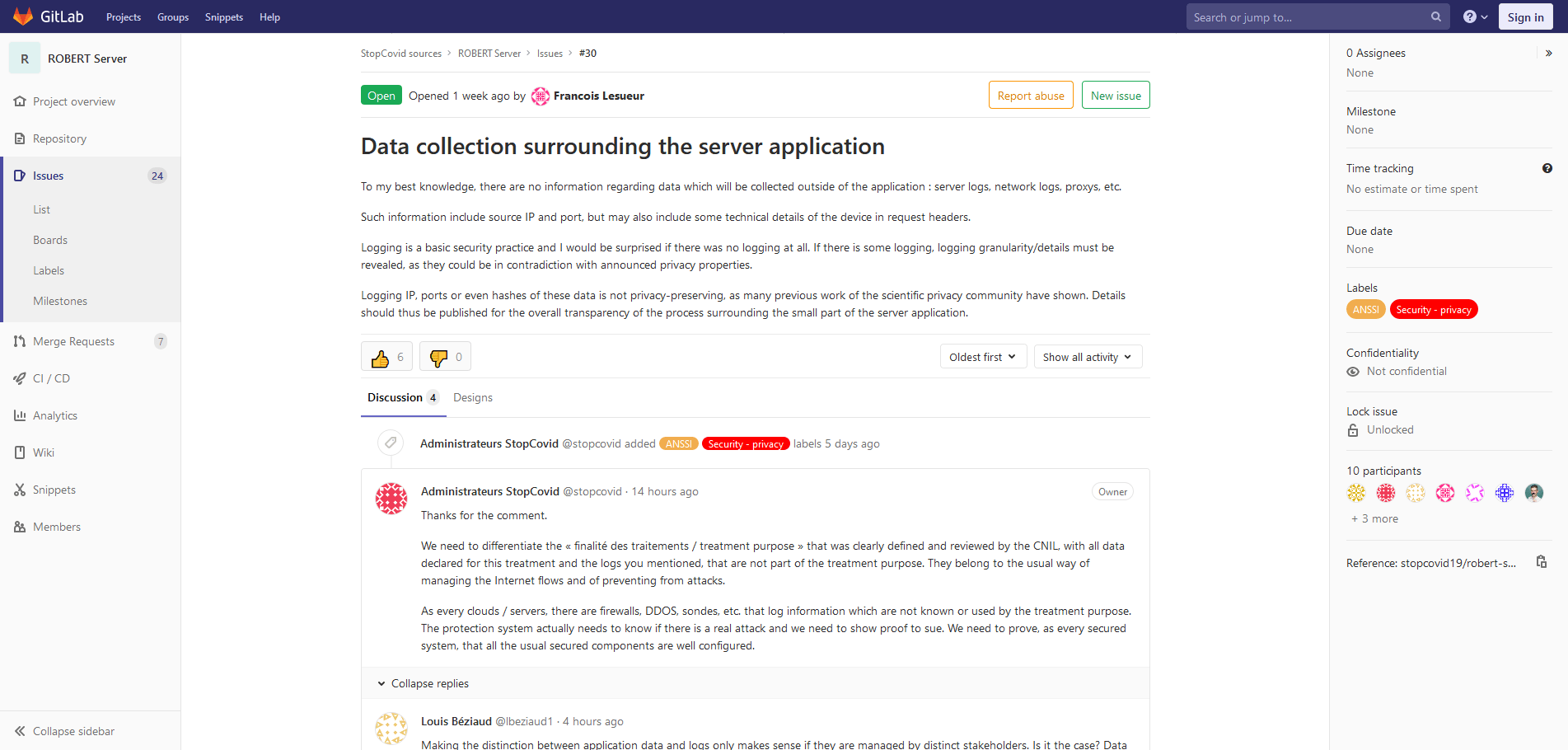Click the thumbs down reaction
1568x750 pixels.
click(x=445, y=357)
